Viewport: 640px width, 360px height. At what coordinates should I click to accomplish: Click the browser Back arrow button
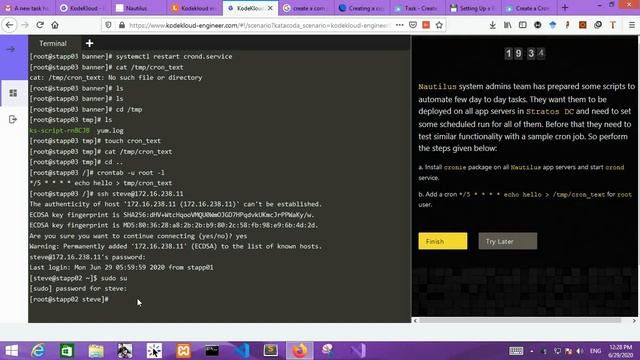(9, 25)
